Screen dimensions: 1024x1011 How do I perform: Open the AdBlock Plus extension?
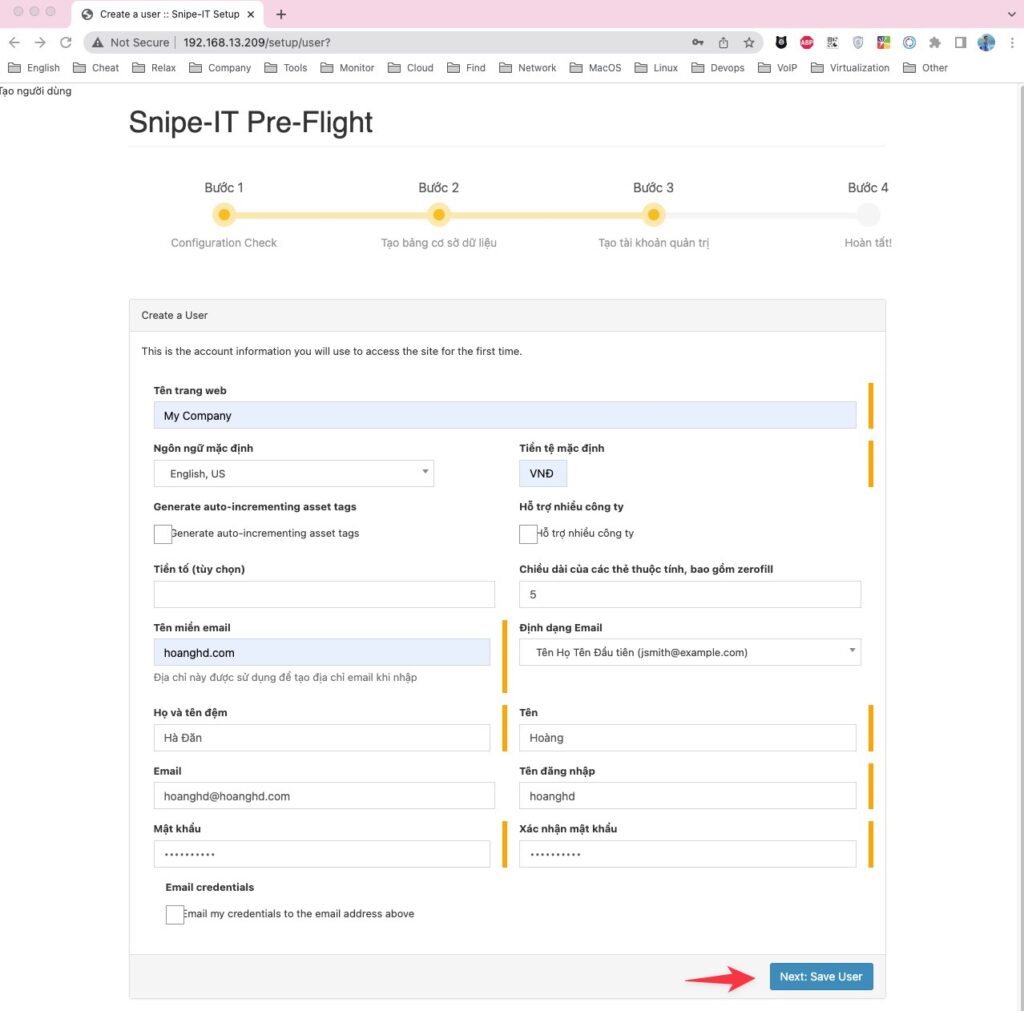(807, 42)
